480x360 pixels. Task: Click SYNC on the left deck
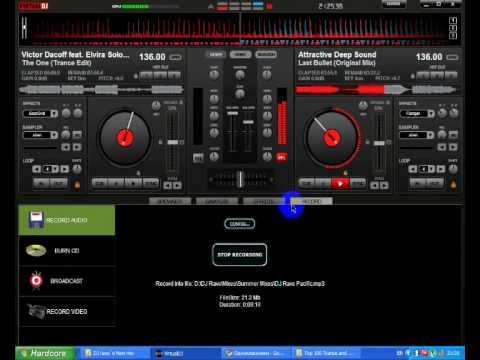point(151,184)
